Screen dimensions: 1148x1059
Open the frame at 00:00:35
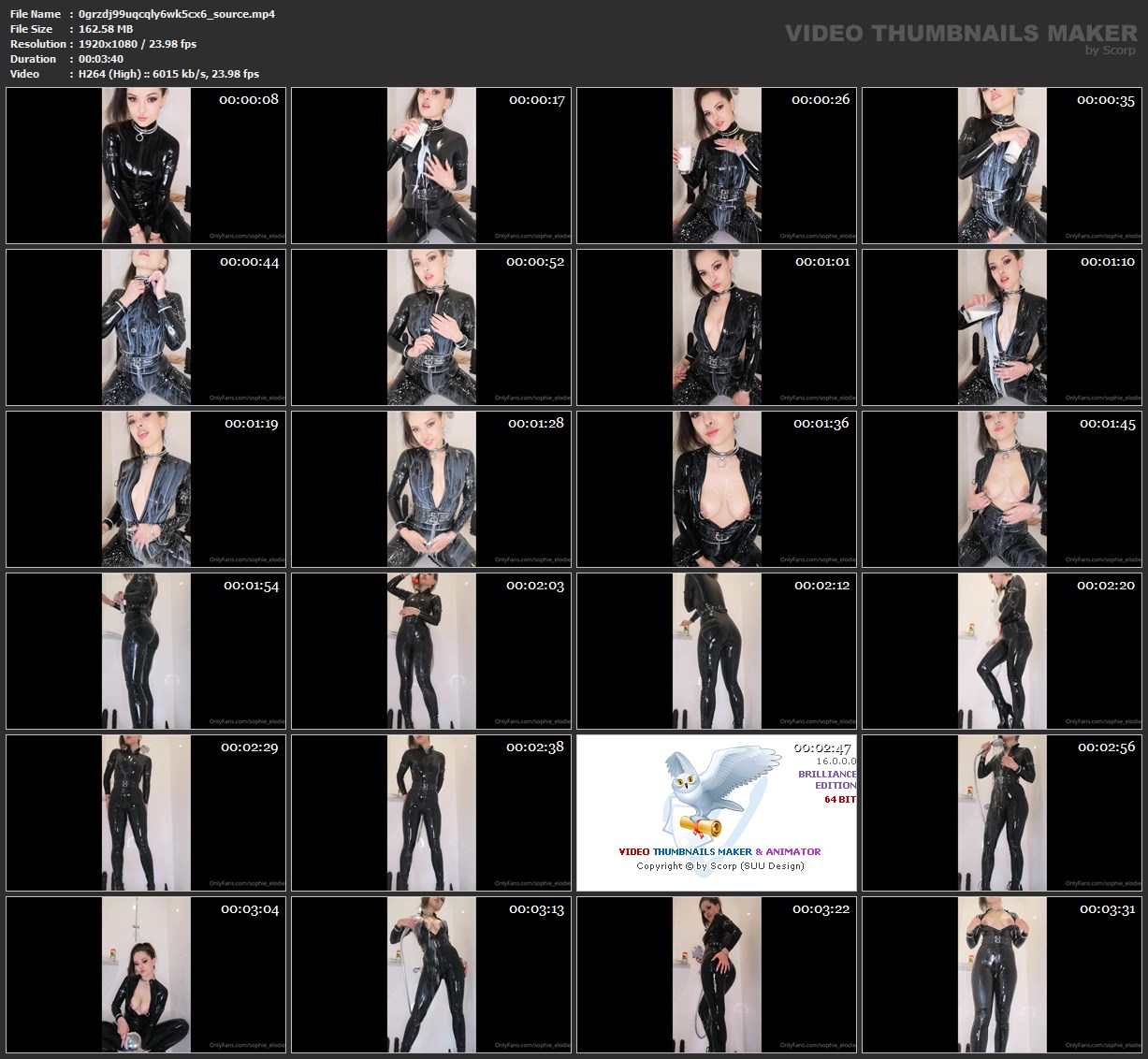[1002, 166]
